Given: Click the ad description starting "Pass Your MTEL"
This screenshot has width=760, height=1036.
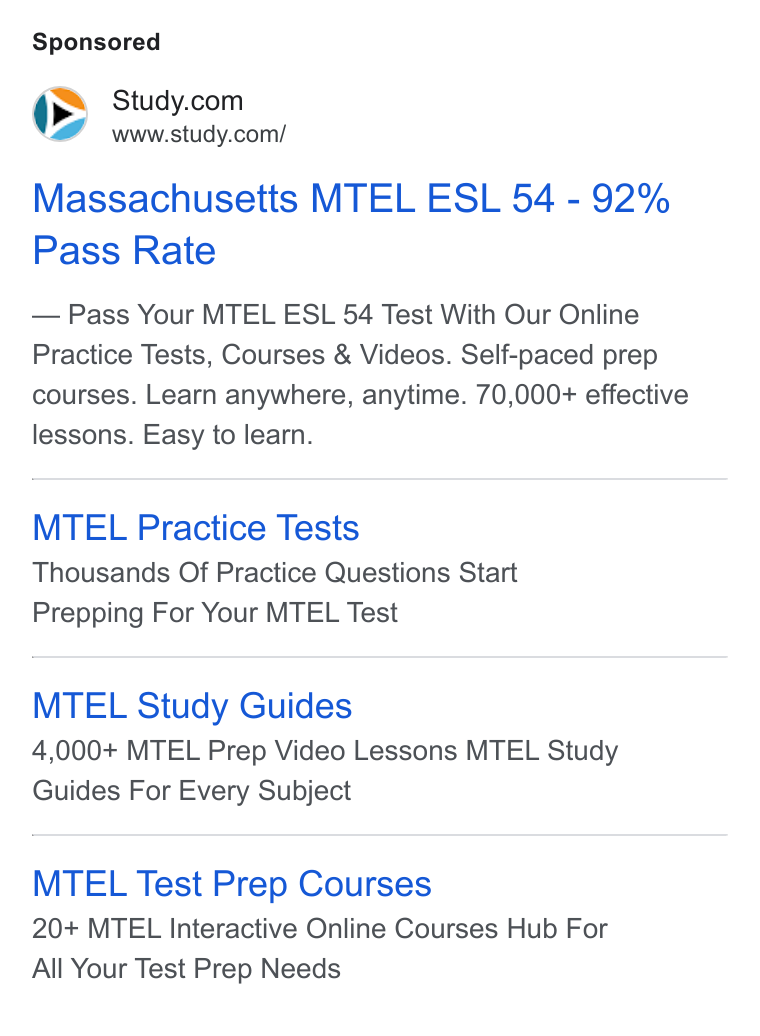Looking at the screenshot, I should pos(360,375).
